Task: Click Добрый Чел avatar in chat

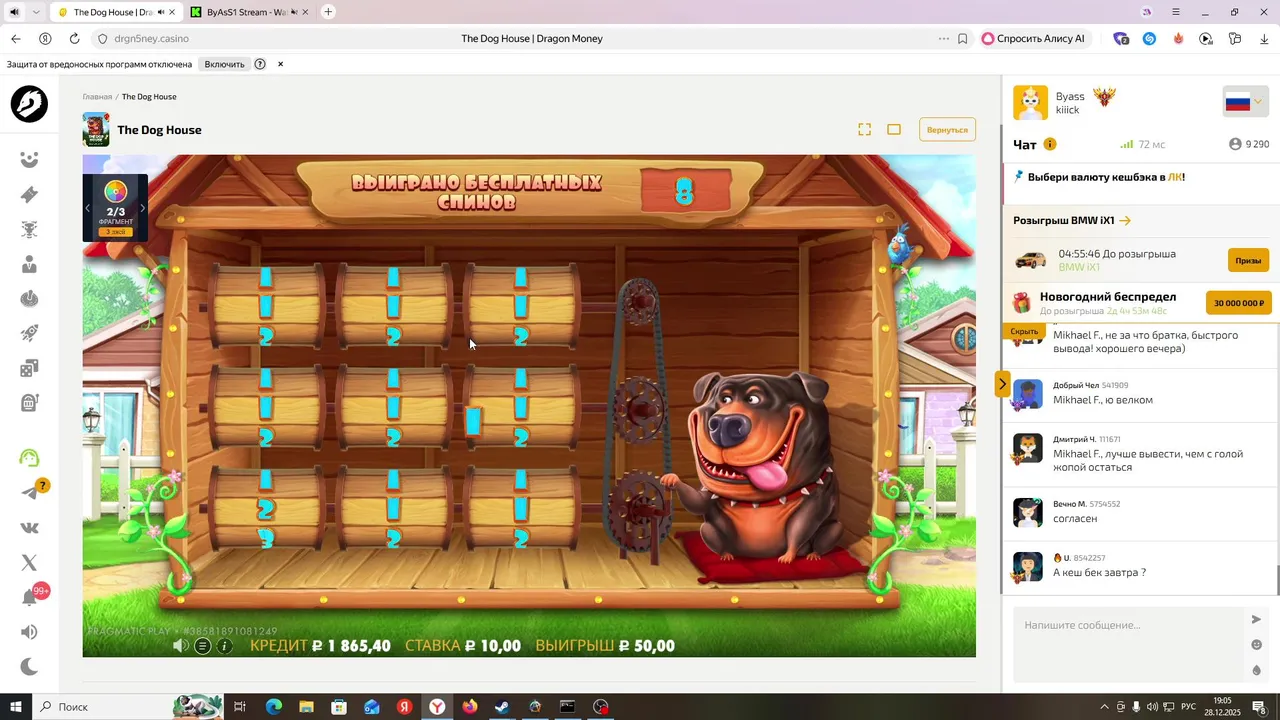Action: [x=1028, y=394]
